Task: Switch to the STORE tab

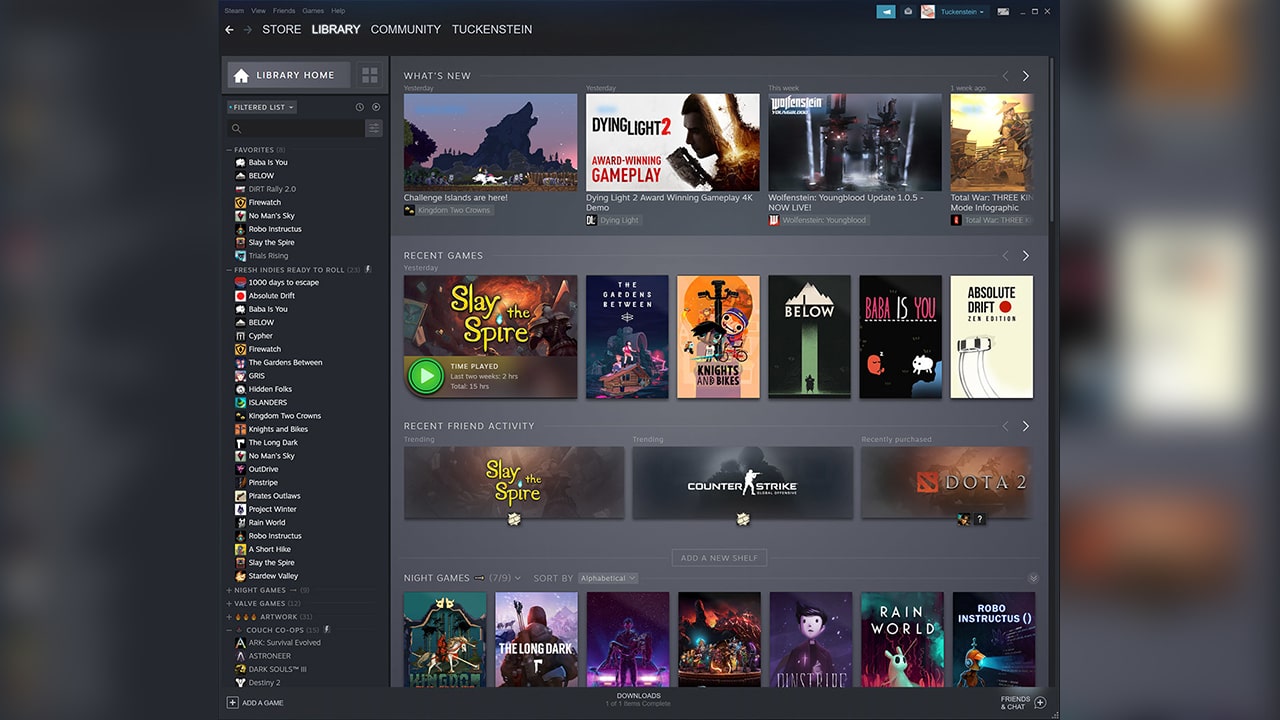Action: (x=282, y=30)
